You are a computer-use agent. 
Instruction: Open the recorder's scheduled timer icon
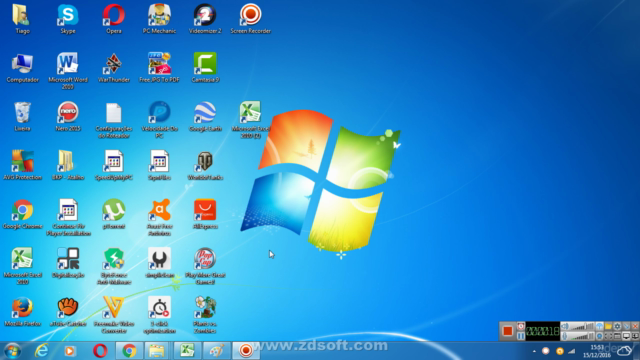coord(521,326)
